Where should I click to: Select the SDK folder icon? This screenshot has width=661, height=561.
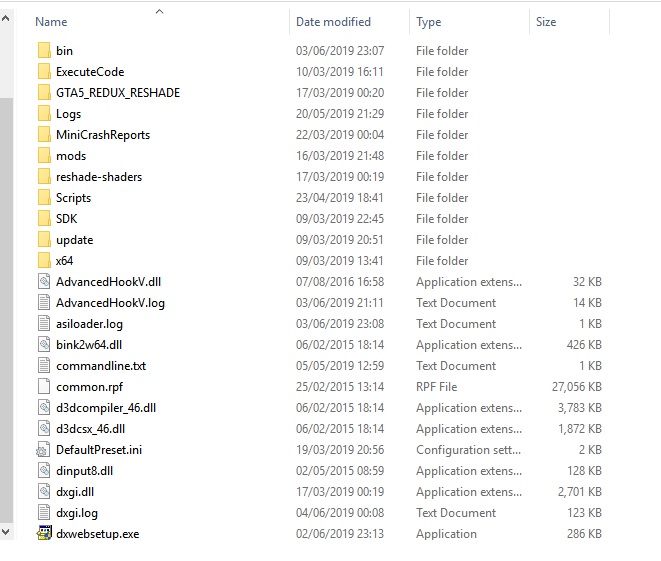[x=44, y=219]
